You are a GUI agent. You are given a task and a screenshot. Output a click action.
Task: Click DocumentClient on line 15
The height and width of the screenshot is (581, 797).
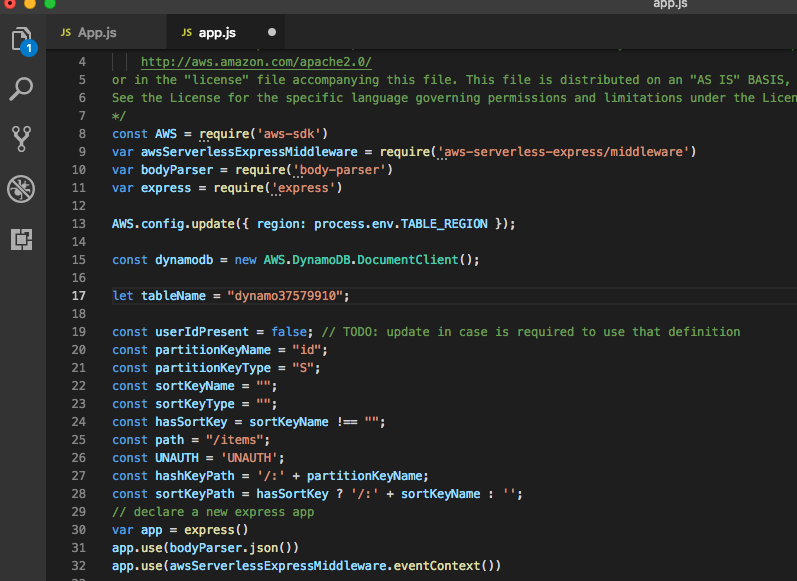point(408,260)
